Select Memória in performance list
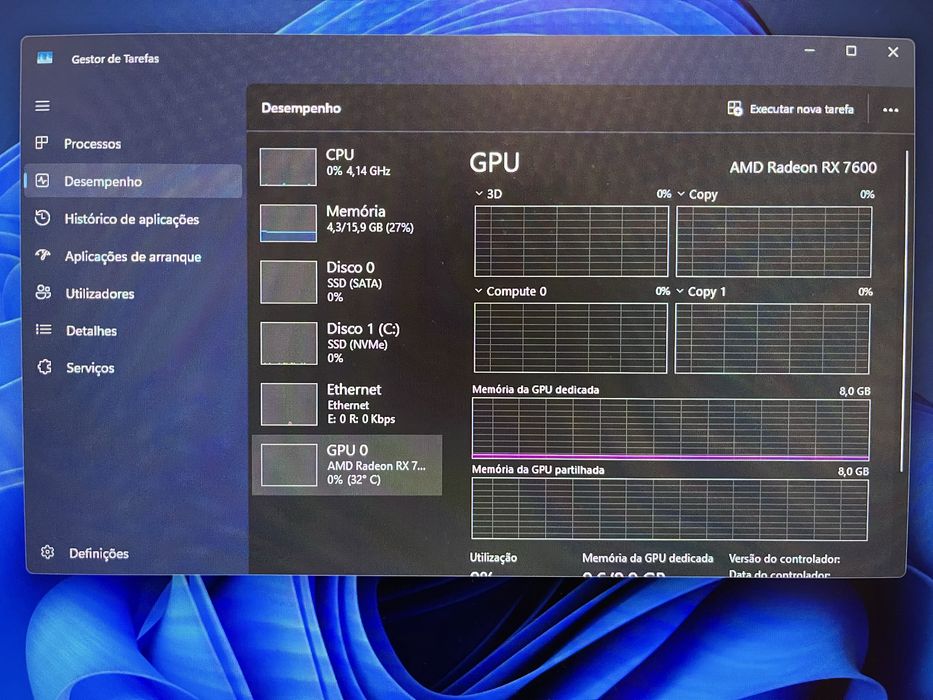Screen dimensions: 933x700 [347, 223]
